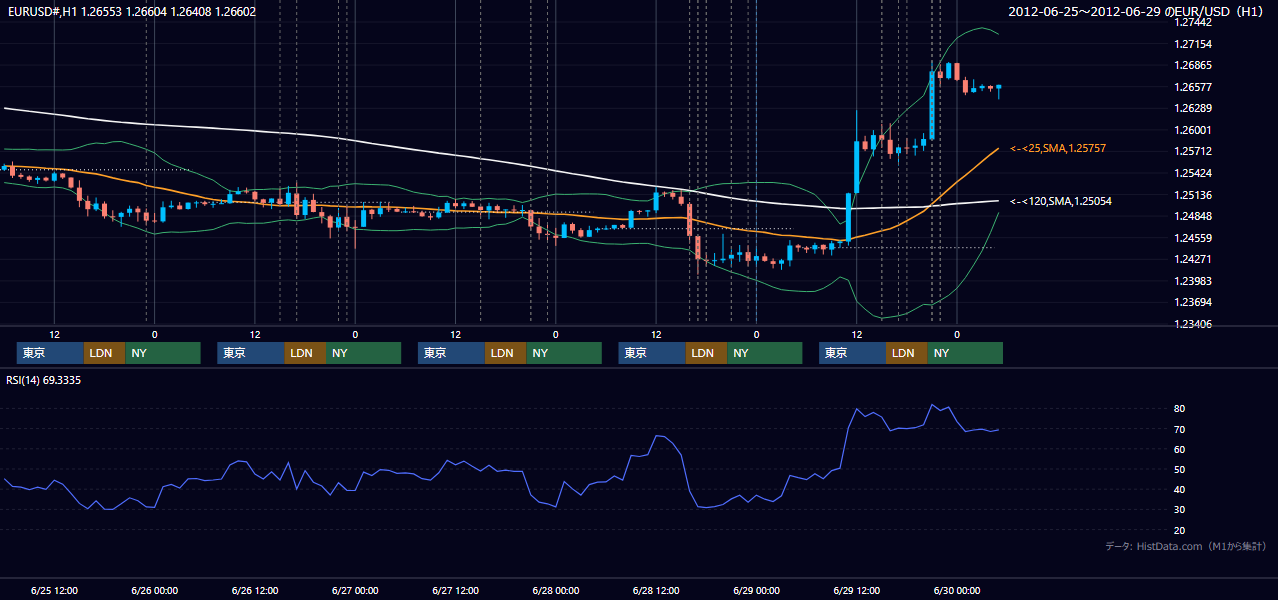1278x600 pixels.
Task: Click price axis value 1.26001
Action: pyautogui.click(x=1193, y=130)
